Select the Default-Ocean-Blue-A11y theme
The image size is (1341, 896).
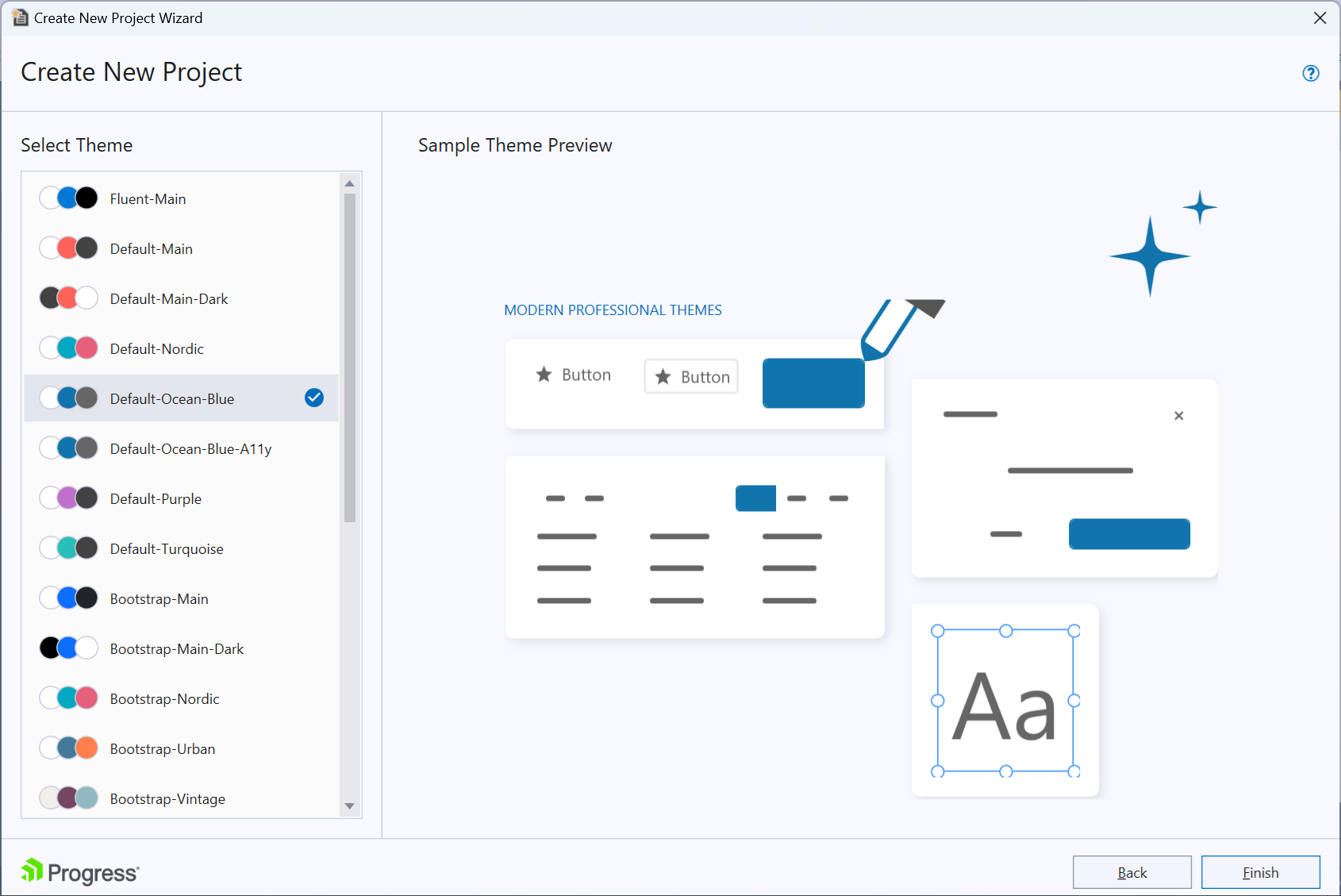(x=190, y=448)
